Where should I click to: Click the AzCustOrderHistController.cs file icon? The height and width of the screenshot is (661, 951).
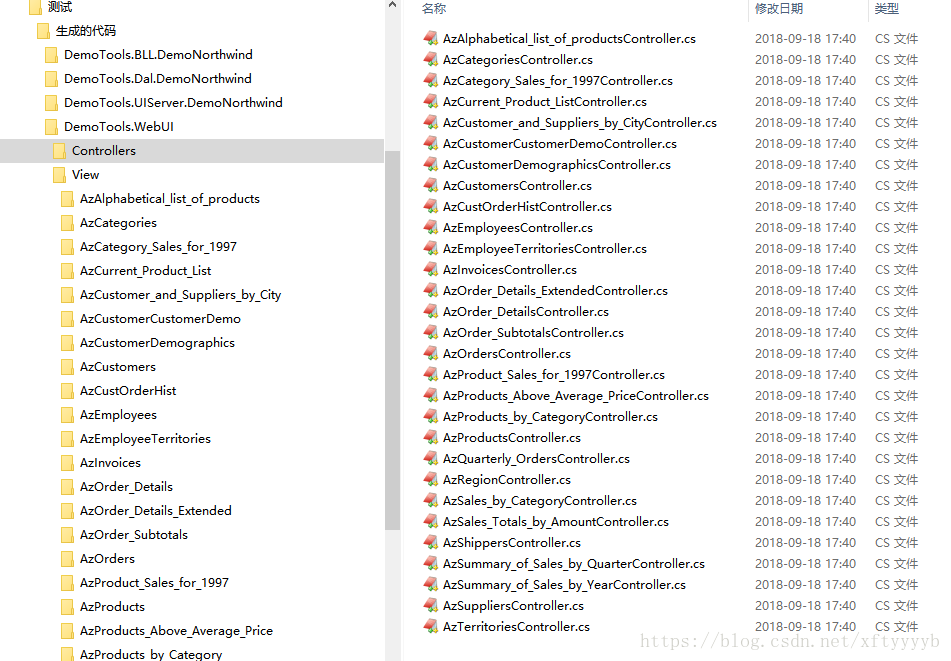point(431,207)
